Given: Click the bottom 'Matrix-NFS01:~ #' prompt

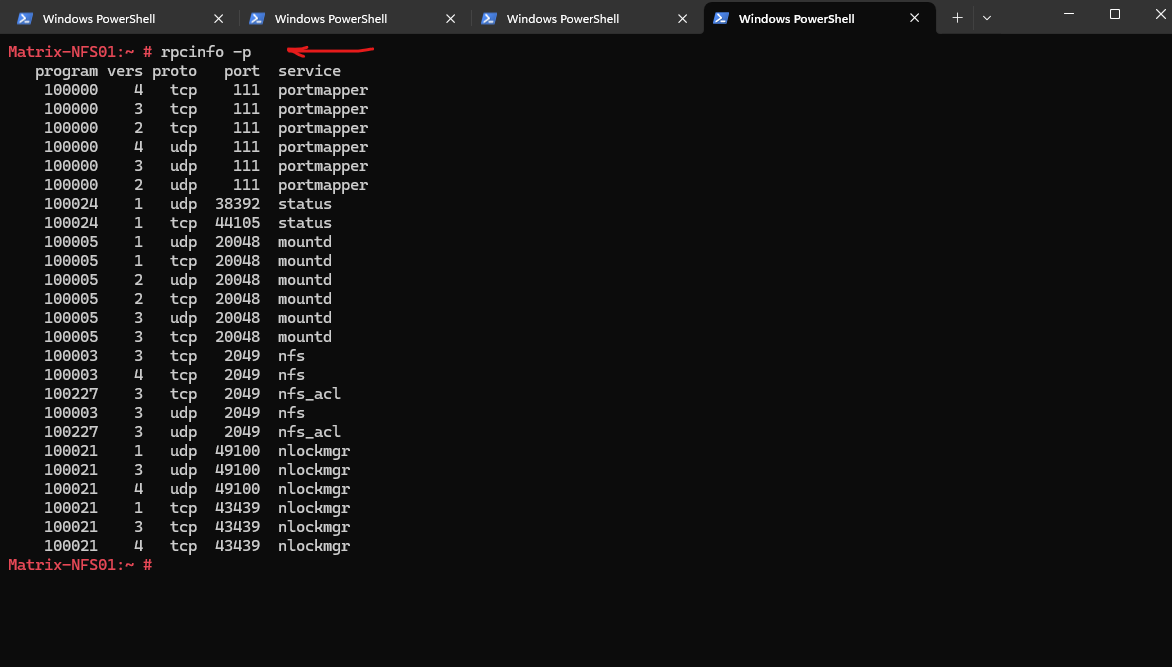Looking at the screenshot, I should pyautogui.click(x=80, y=565).
